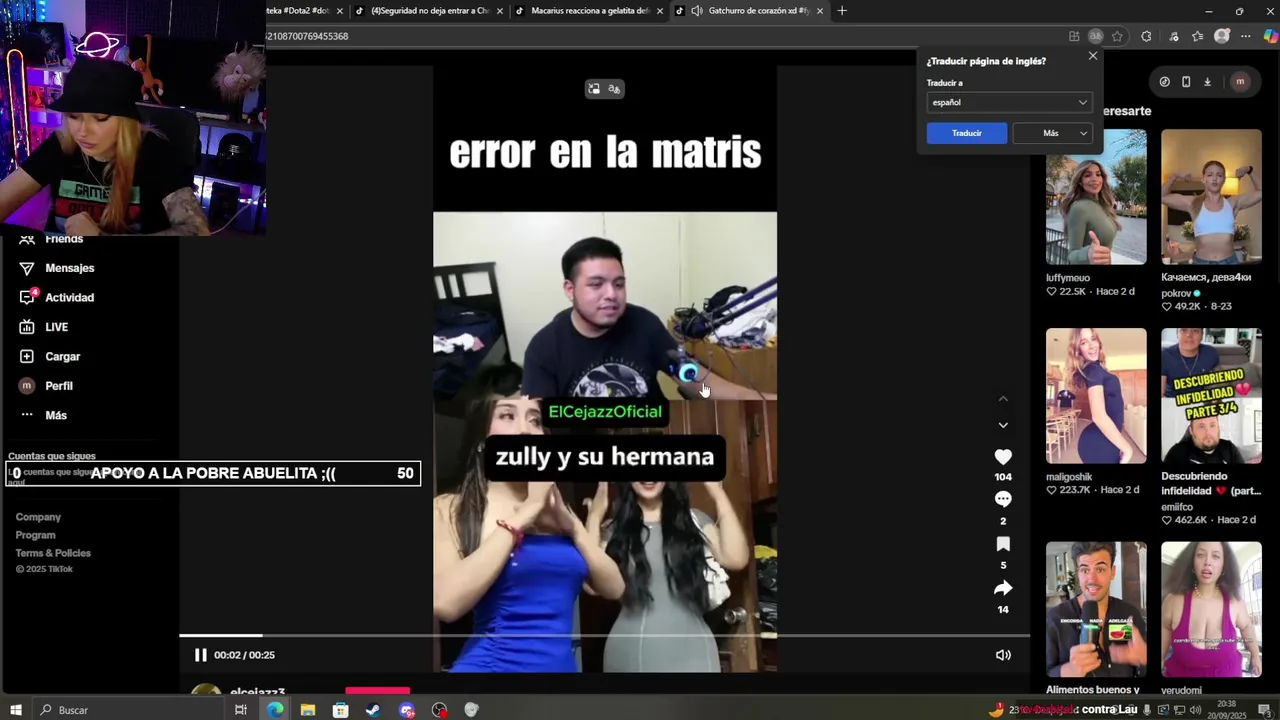Viewport: 1280px width, 720px height.
Task: Open the Actividad notifications
Action: coord(57,297)
